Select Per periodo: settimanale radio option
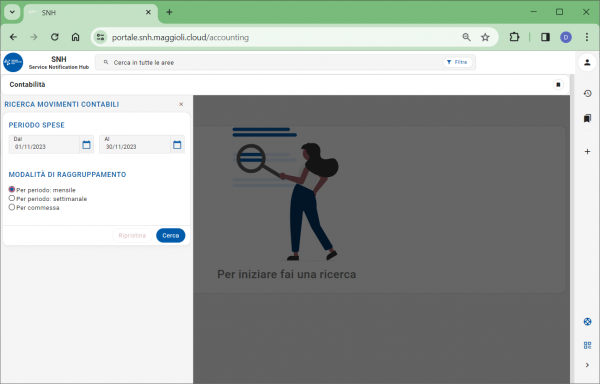The width and height of the screenshot is (600, 384). coord(12,198)
